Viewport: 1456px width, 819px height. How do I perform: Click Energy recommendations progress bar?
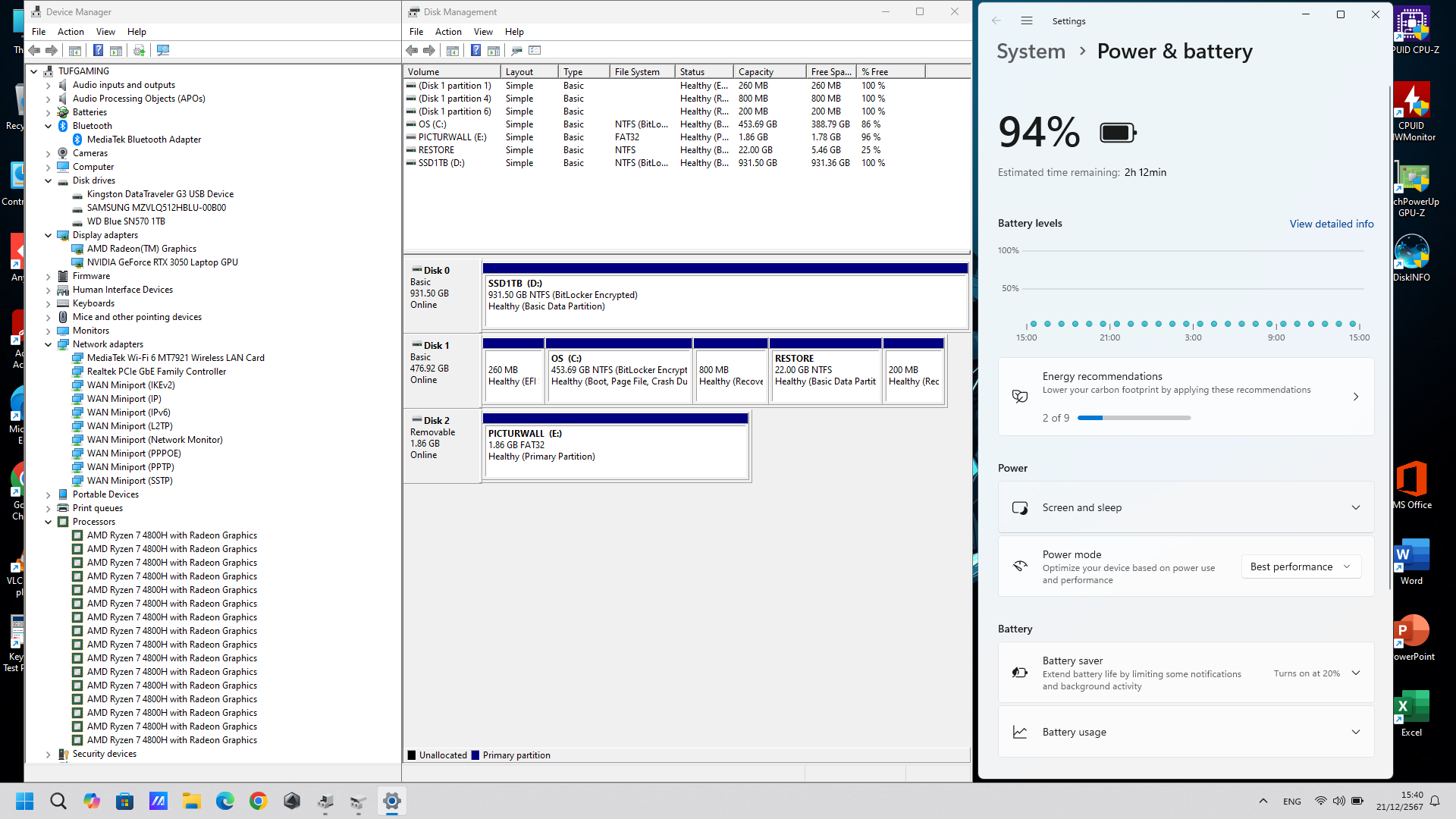(x=1134, y=418)
